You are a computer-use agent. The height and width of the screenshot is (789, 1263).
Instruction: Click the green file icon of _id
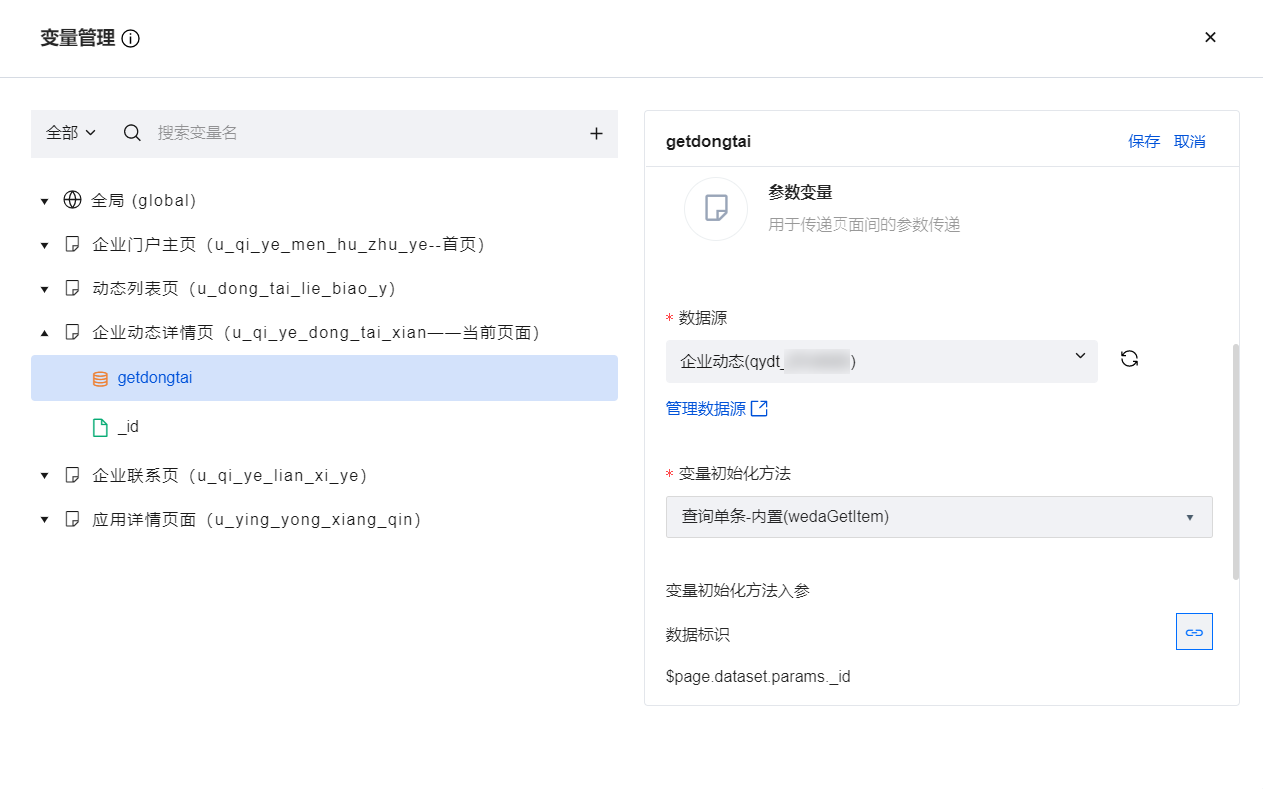(100, 427)
